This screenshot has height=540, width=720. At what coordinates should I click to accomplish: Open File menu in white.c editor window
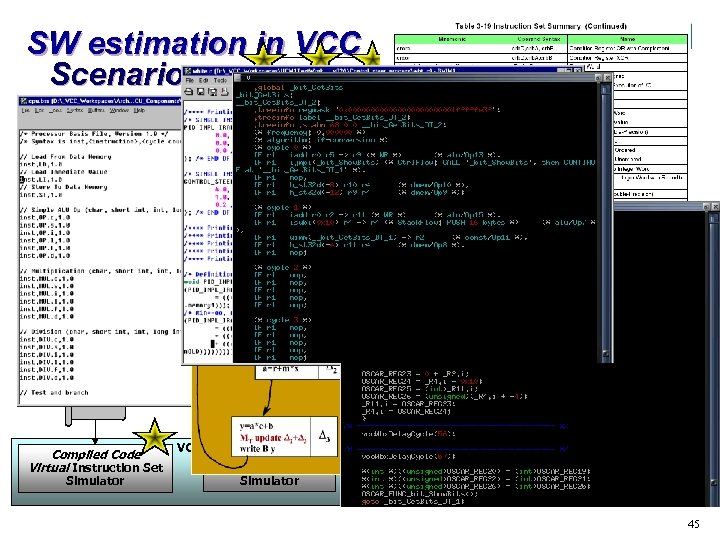click(x=190, y=80)
